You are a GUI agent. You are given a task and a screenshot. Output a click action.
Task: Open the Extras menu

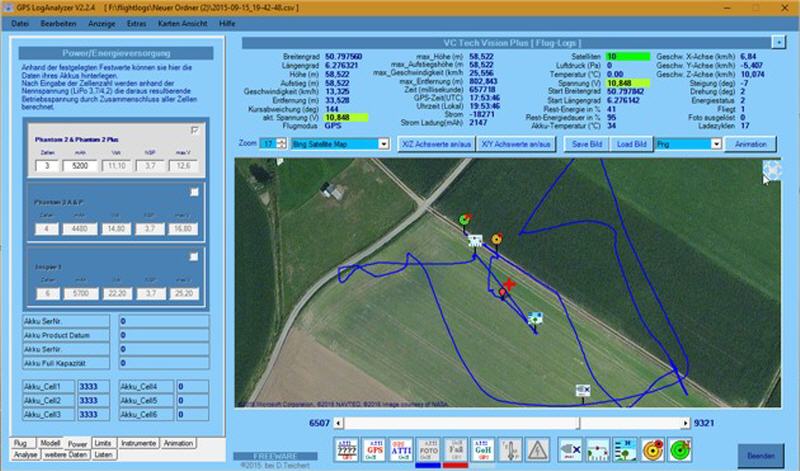pyautogui.click(x=136, y=23)
